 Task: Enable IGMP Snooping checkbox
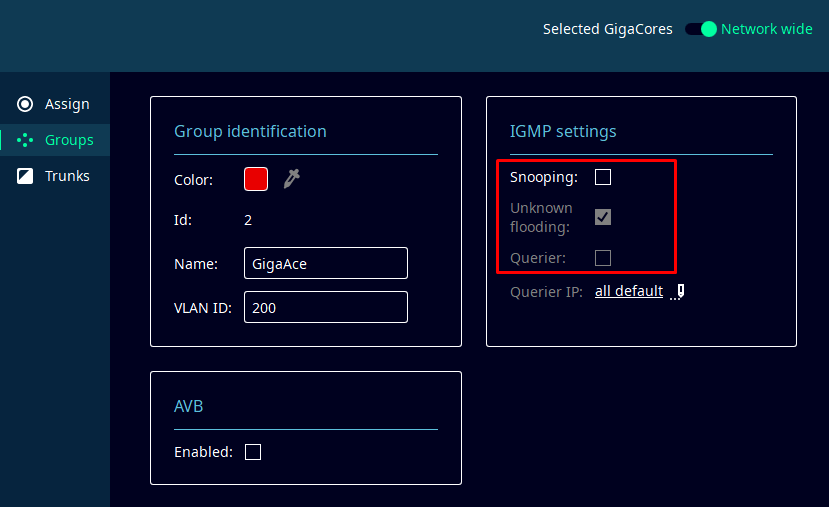603,177
